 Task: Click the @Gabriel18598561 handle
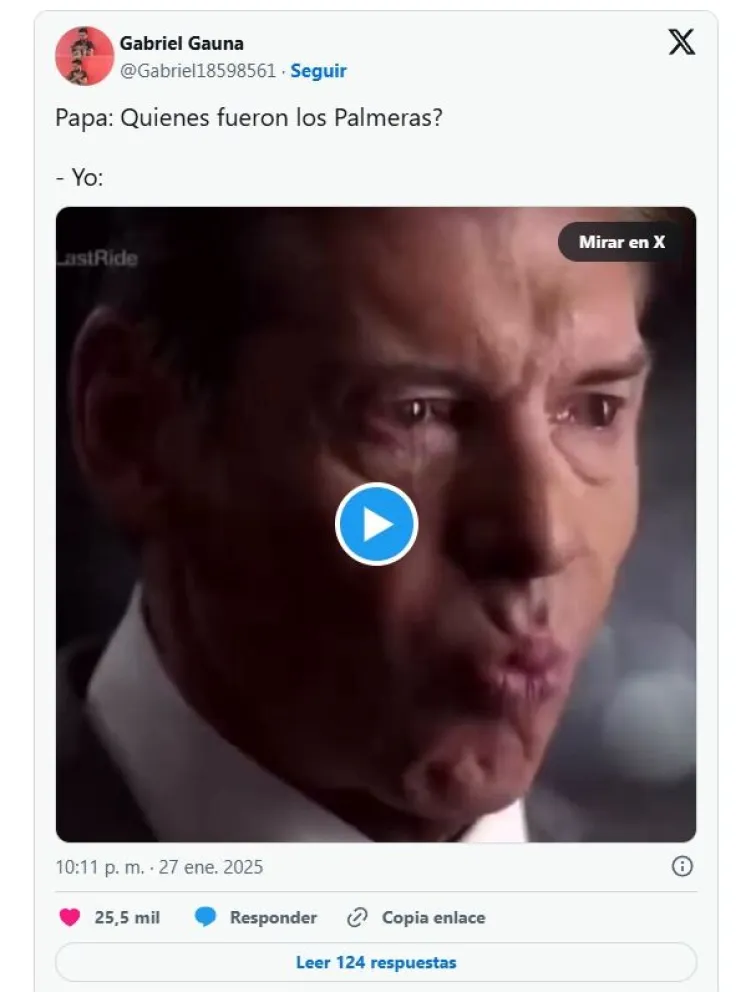pos(197,71)
